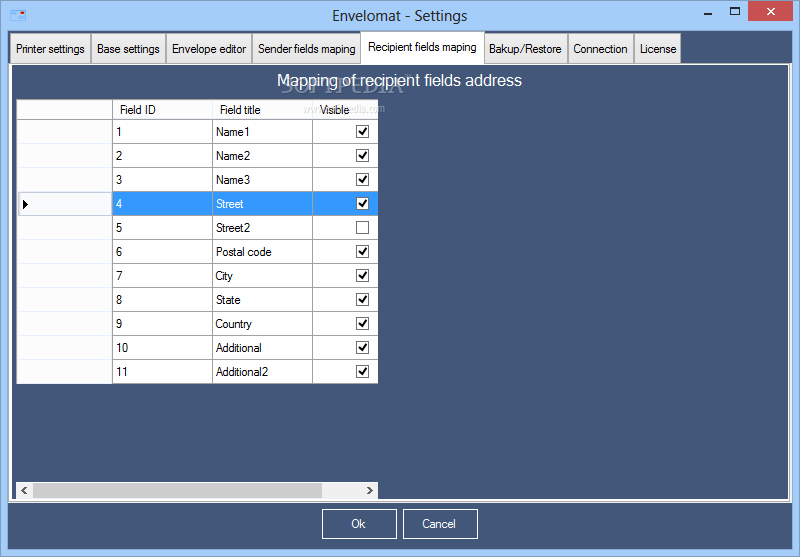
Task: Click left arrow of horizontal scrollbar
Action: click(x=24, y=491)
